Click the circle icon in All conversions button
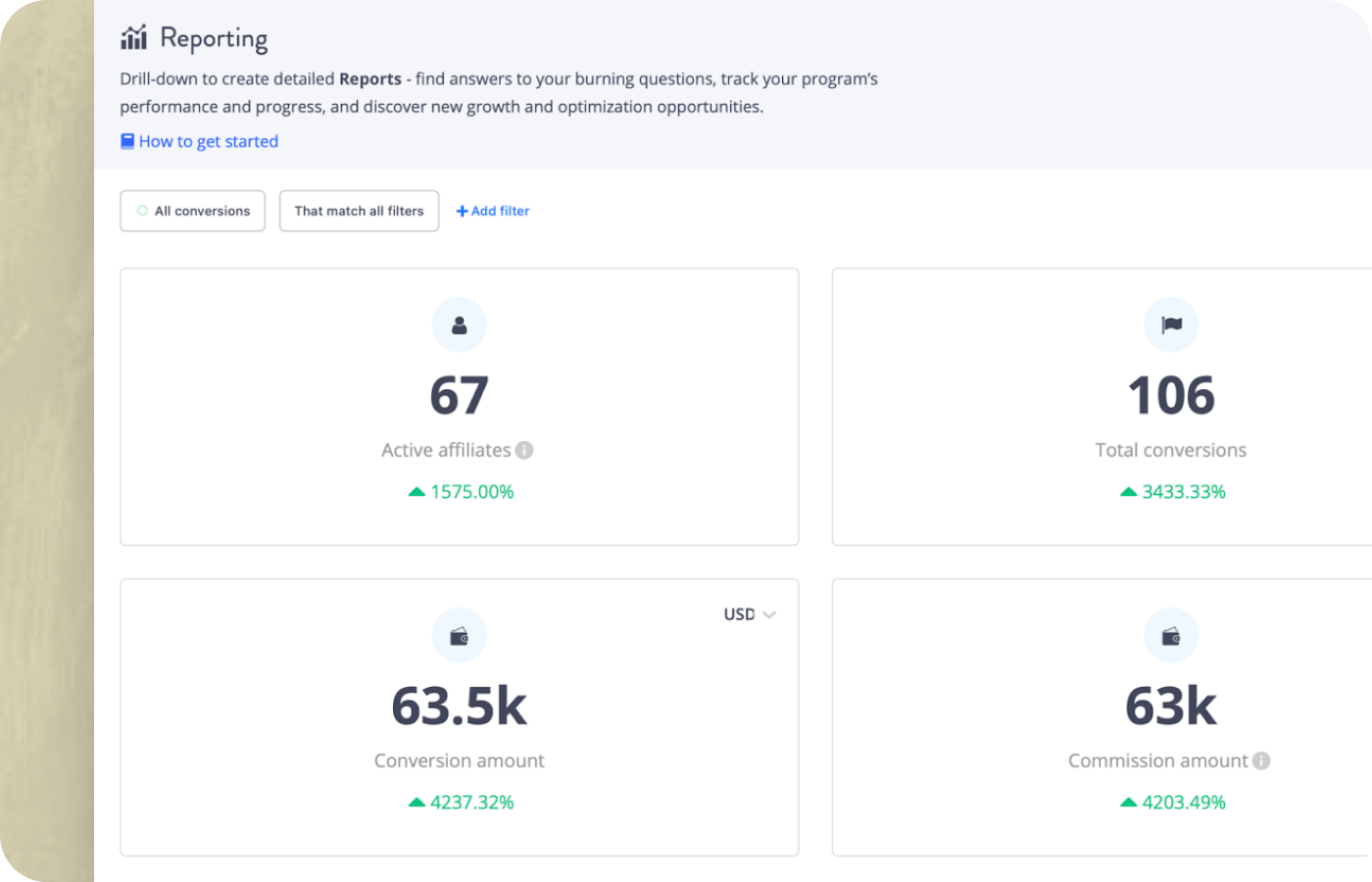 click(x=142, y=211)
